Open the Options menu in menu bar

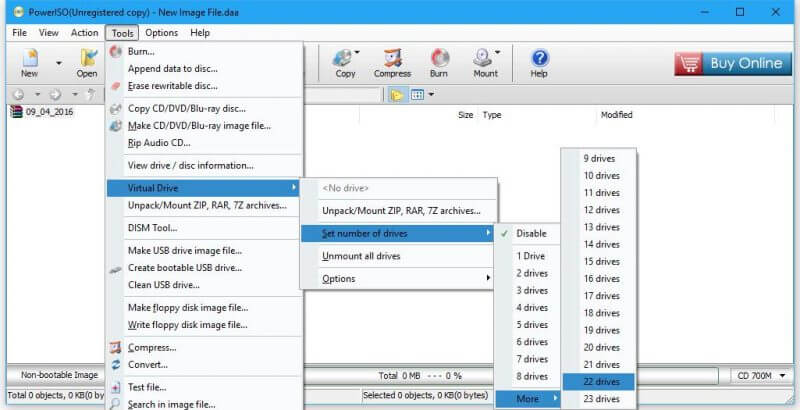[161, 33]
